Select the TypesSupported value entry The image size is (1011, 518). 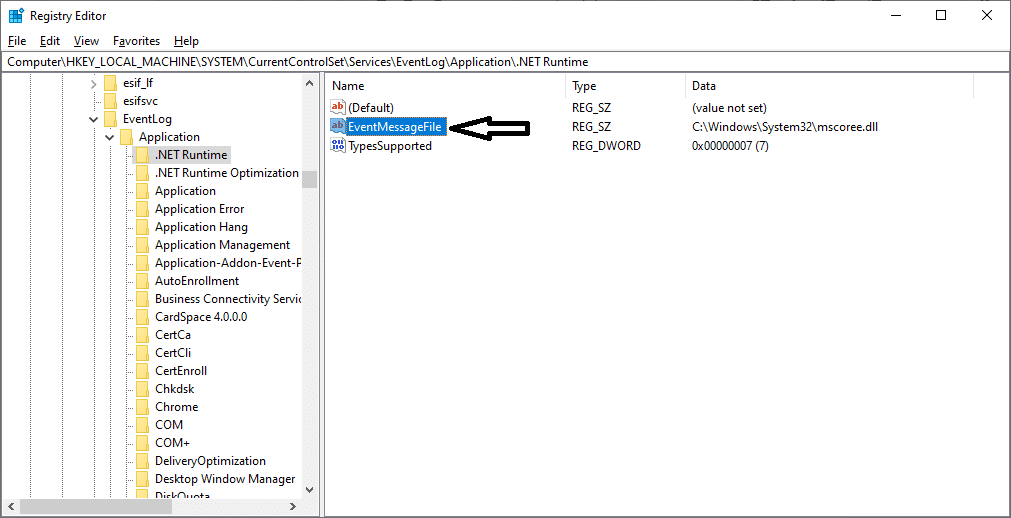(390, 146)
